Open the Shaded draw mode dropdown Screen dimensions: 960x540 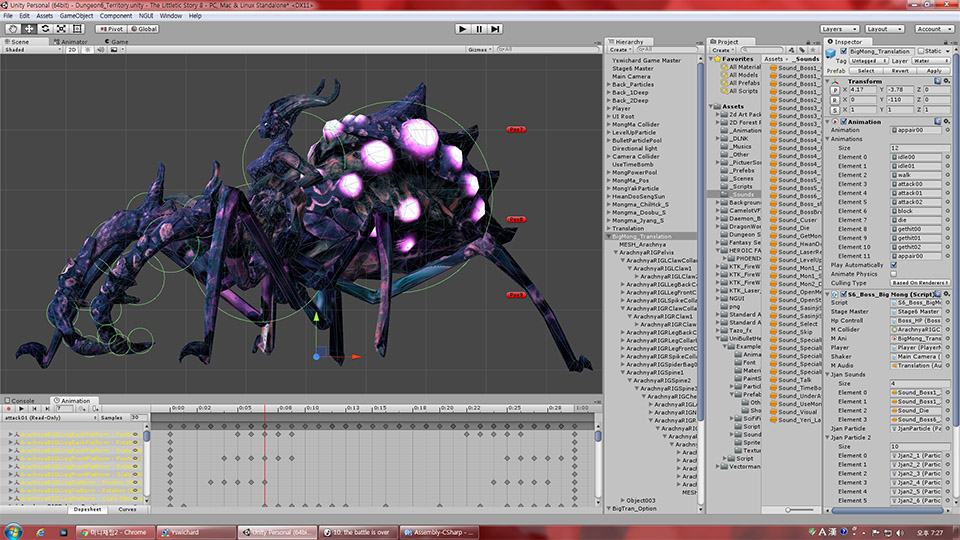coord(32,50)
